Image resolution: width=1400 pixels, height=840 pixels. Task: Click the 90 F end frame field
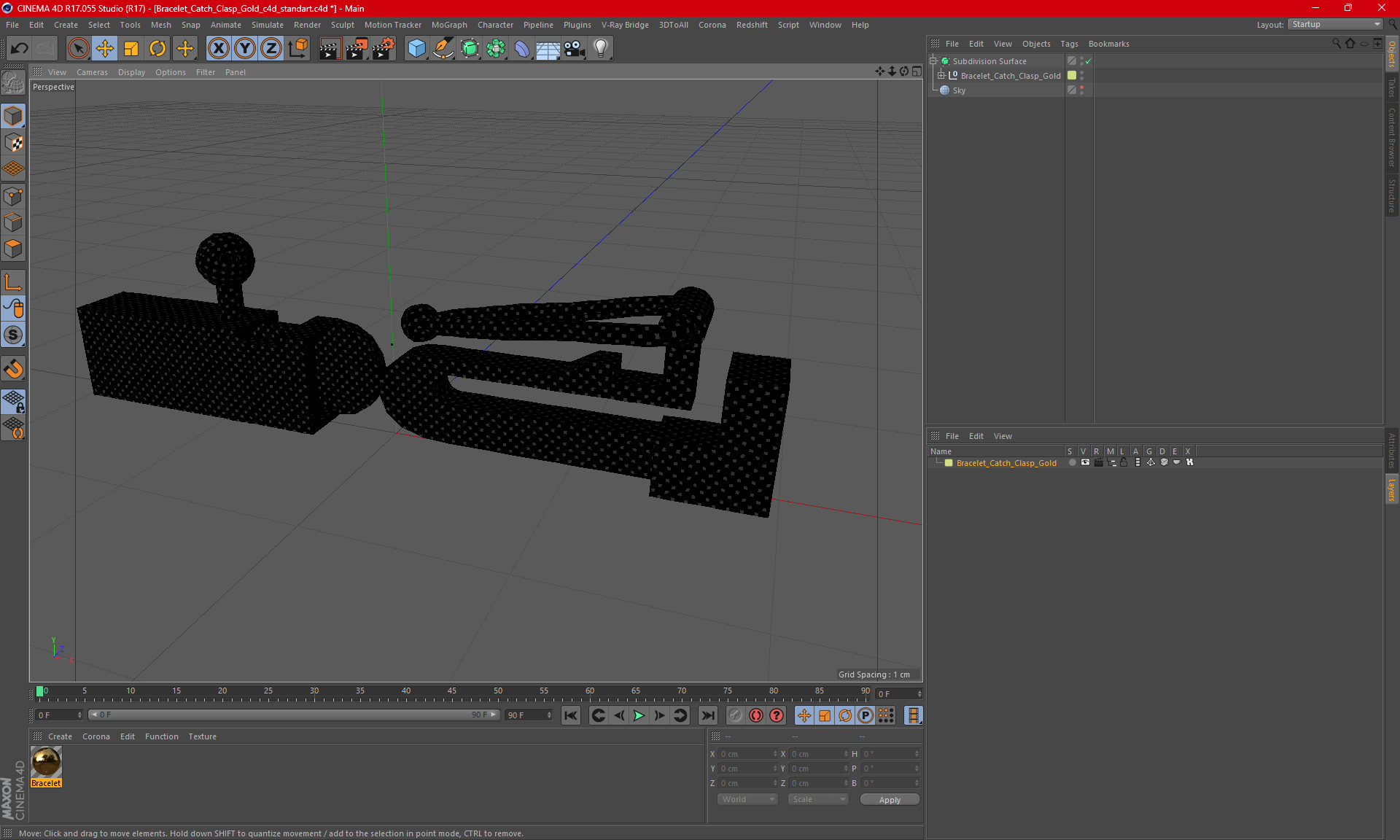tap(529, 715)
